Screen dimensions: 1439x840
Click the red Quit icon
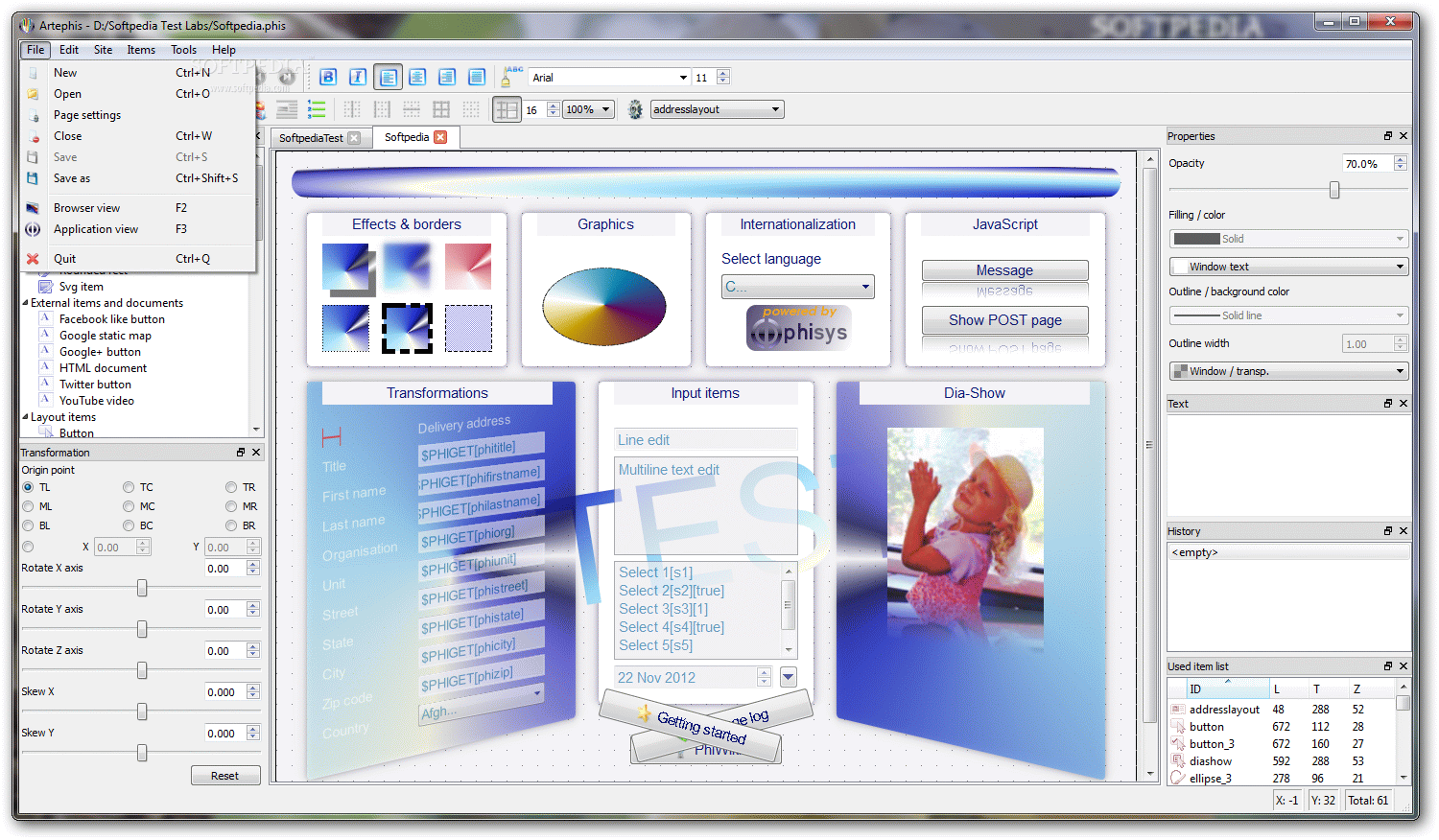33,259
